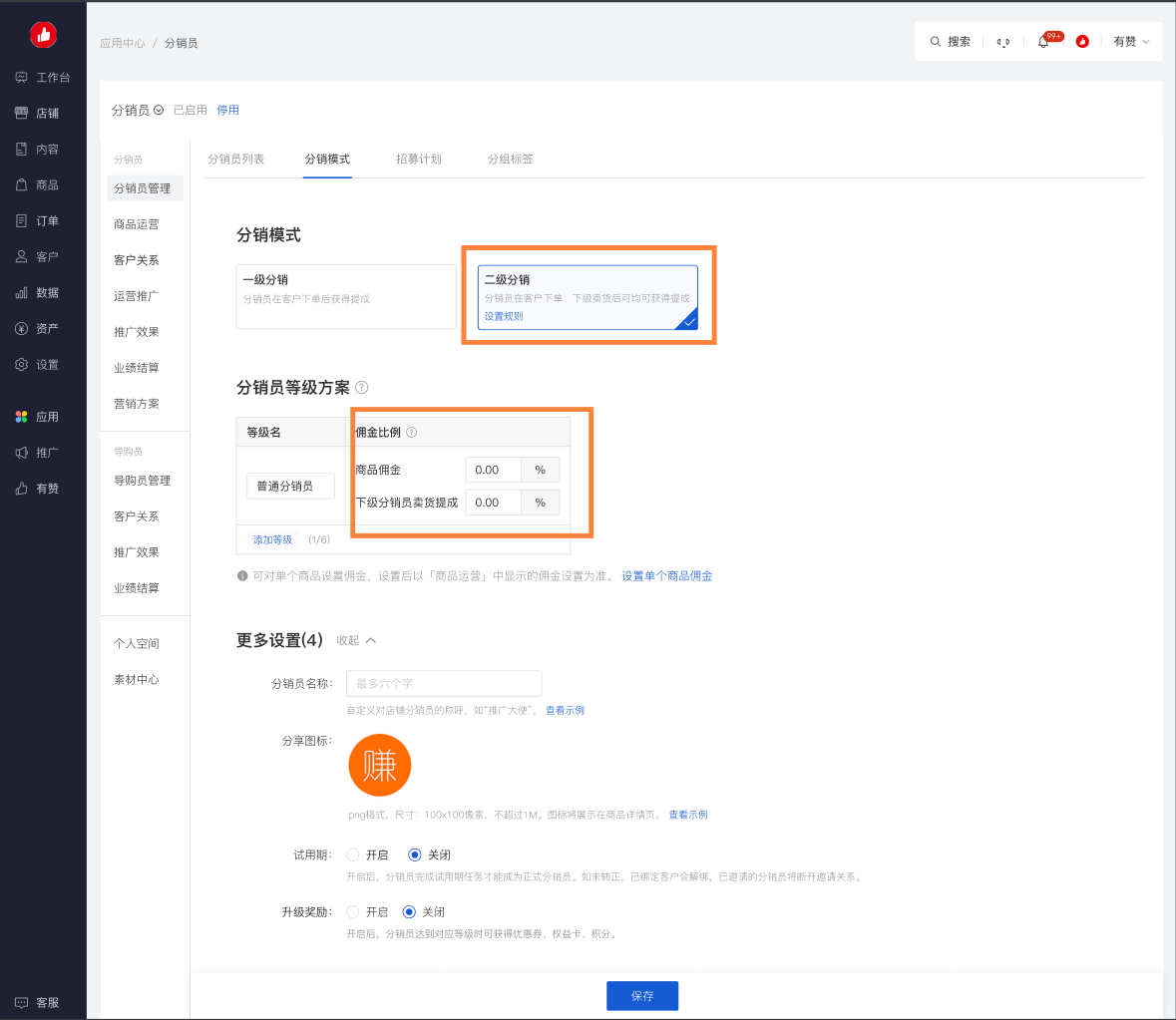Select 开启 radio for 试用期
This screenshot has height=1020, width=1176.
point(352,855)
